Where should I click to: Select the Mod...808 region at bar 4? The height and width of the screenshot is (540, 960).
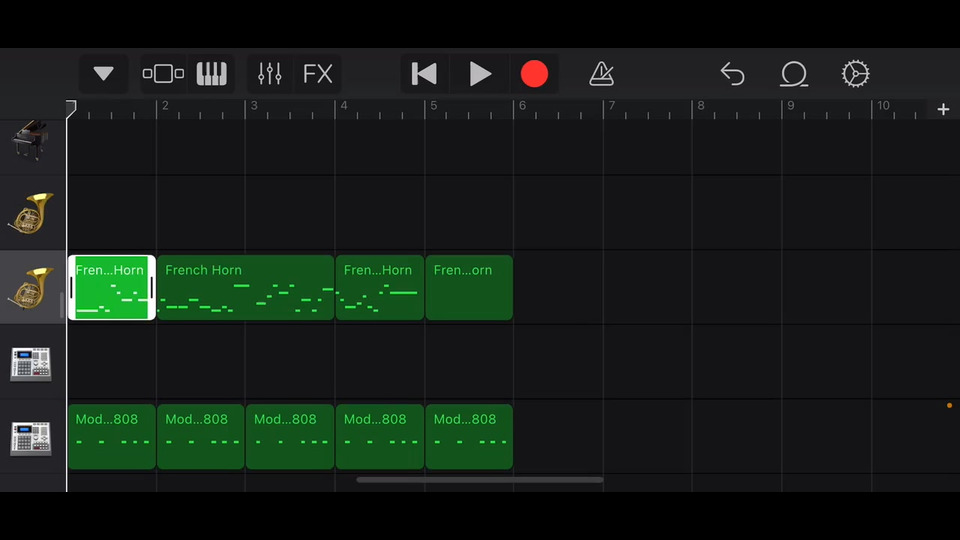coord(380,437)
